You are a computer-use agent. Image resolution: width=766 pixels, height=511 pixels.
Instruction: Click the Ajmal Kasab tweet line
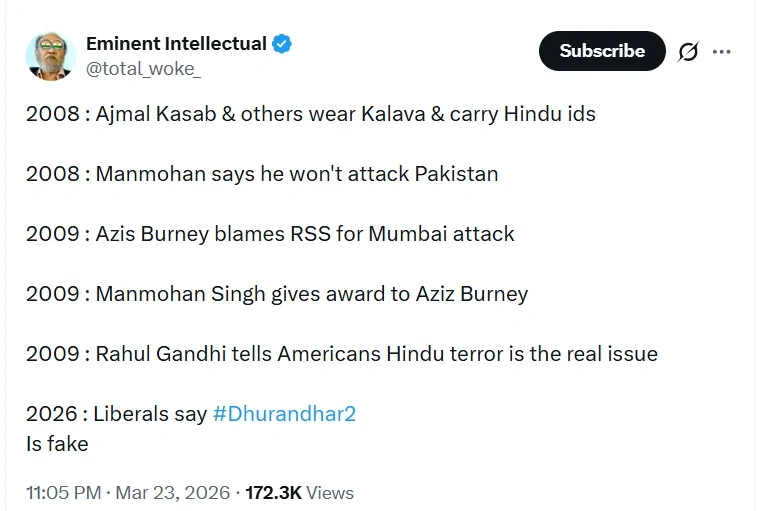(310, 114)
